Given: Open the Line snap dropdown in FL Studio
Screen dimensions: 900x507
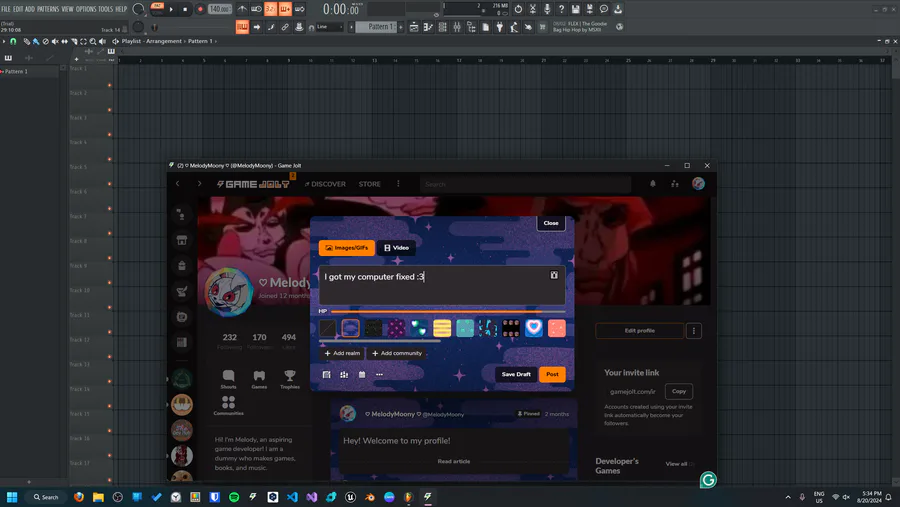Looking at the screenshot, I should (x=329, y=27).
